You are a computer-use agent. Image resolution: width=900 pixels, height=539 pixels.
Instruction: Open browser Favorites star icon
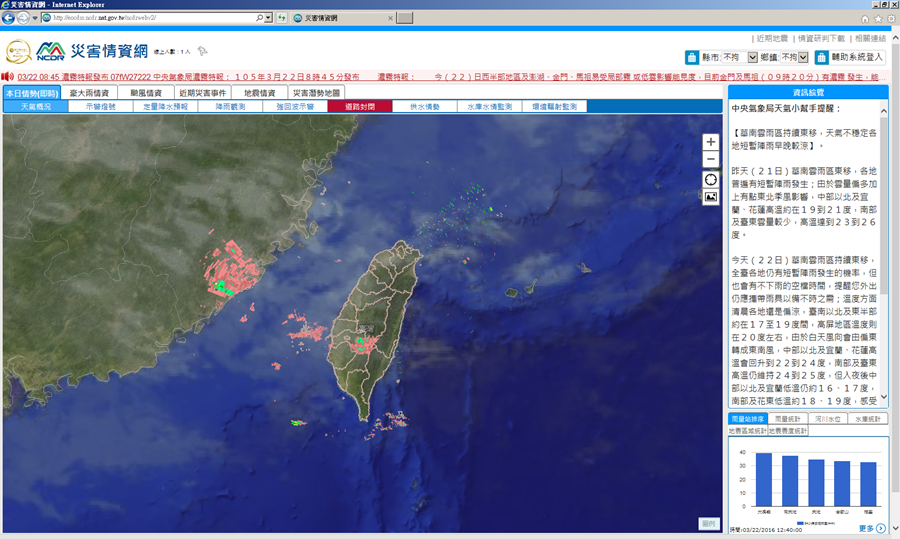(x=878, y=19)
